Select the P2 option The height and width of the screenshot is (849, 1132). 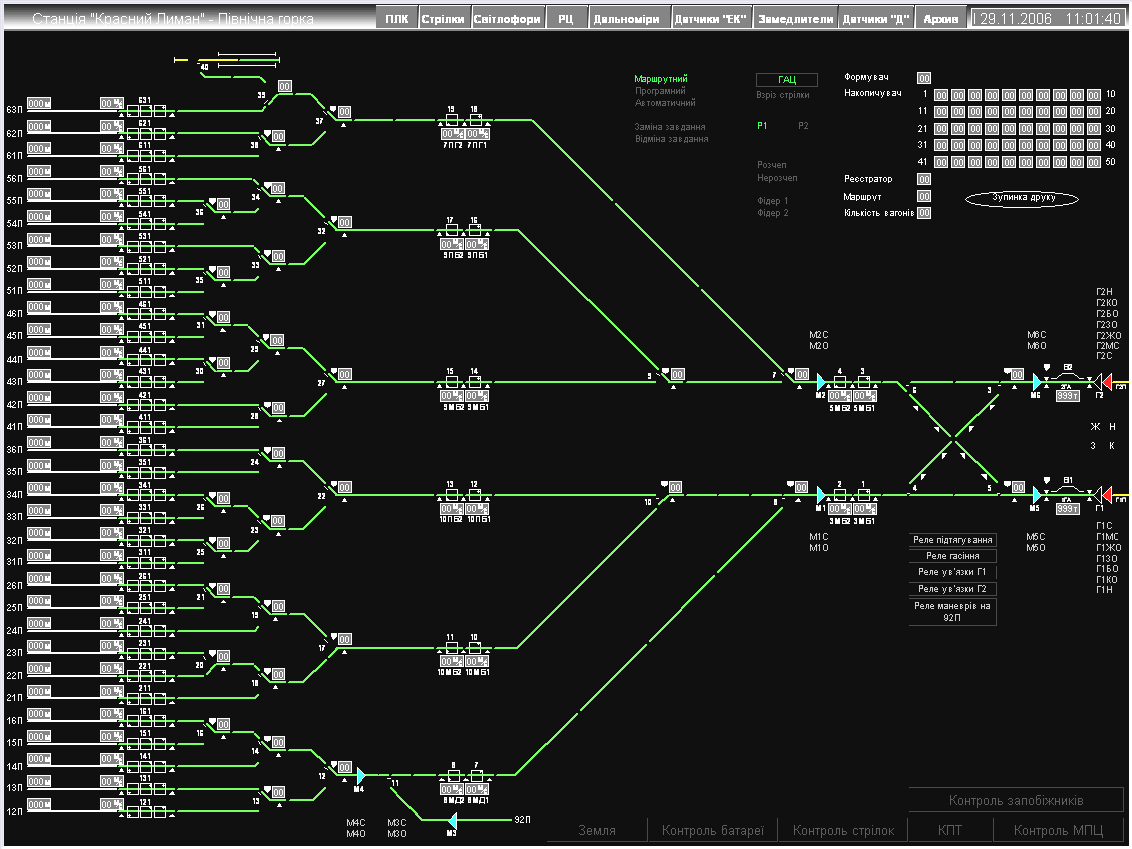(x=804, y=126)
